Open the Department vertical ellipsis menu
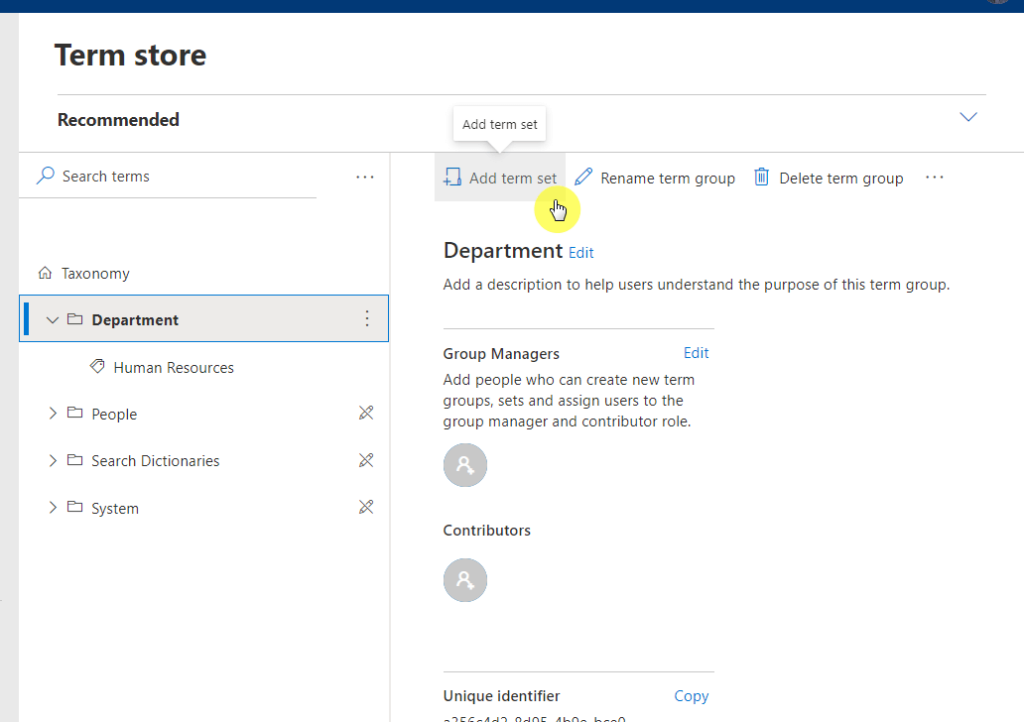1024x722 pixels. point(367,319)
